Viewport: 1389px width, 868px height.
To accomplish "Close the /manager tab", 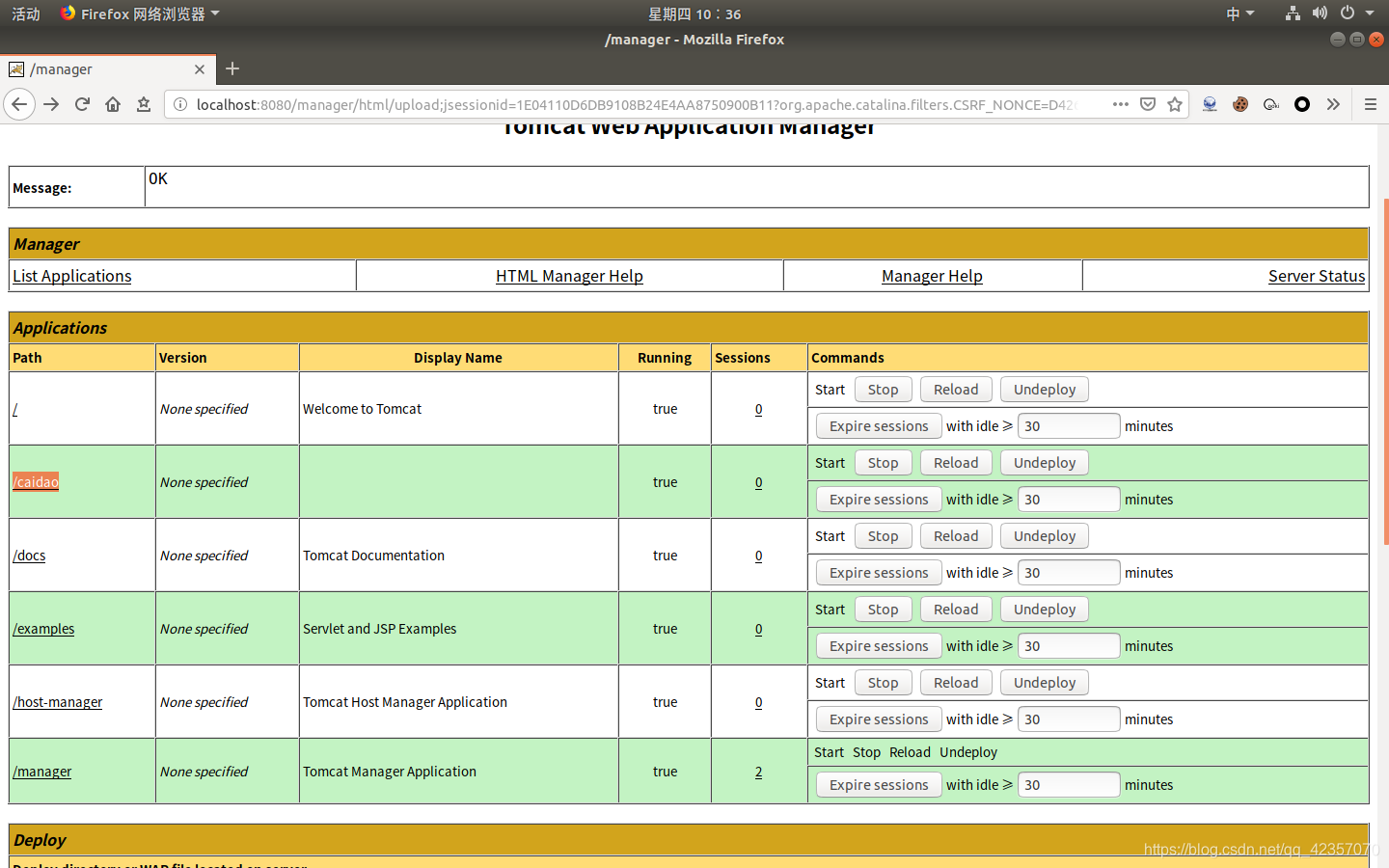I will 200,69.
